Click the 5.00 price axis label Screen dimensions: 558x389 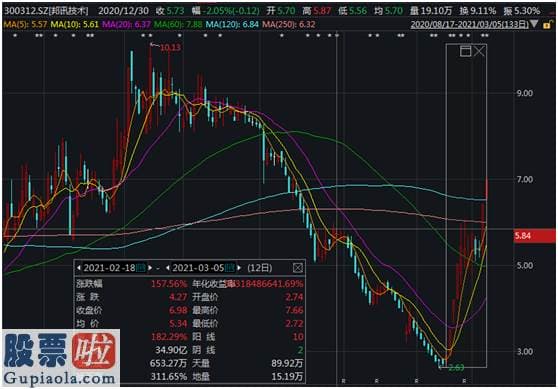pos(525,266)
